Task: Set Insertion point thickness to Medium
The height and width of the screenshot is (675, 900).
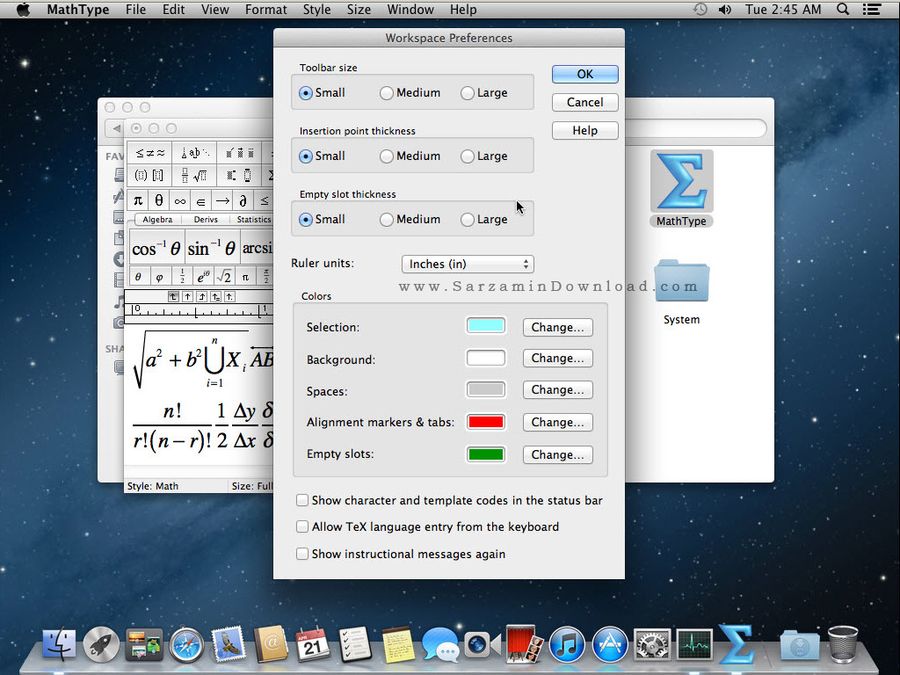Action: [410, 156]
